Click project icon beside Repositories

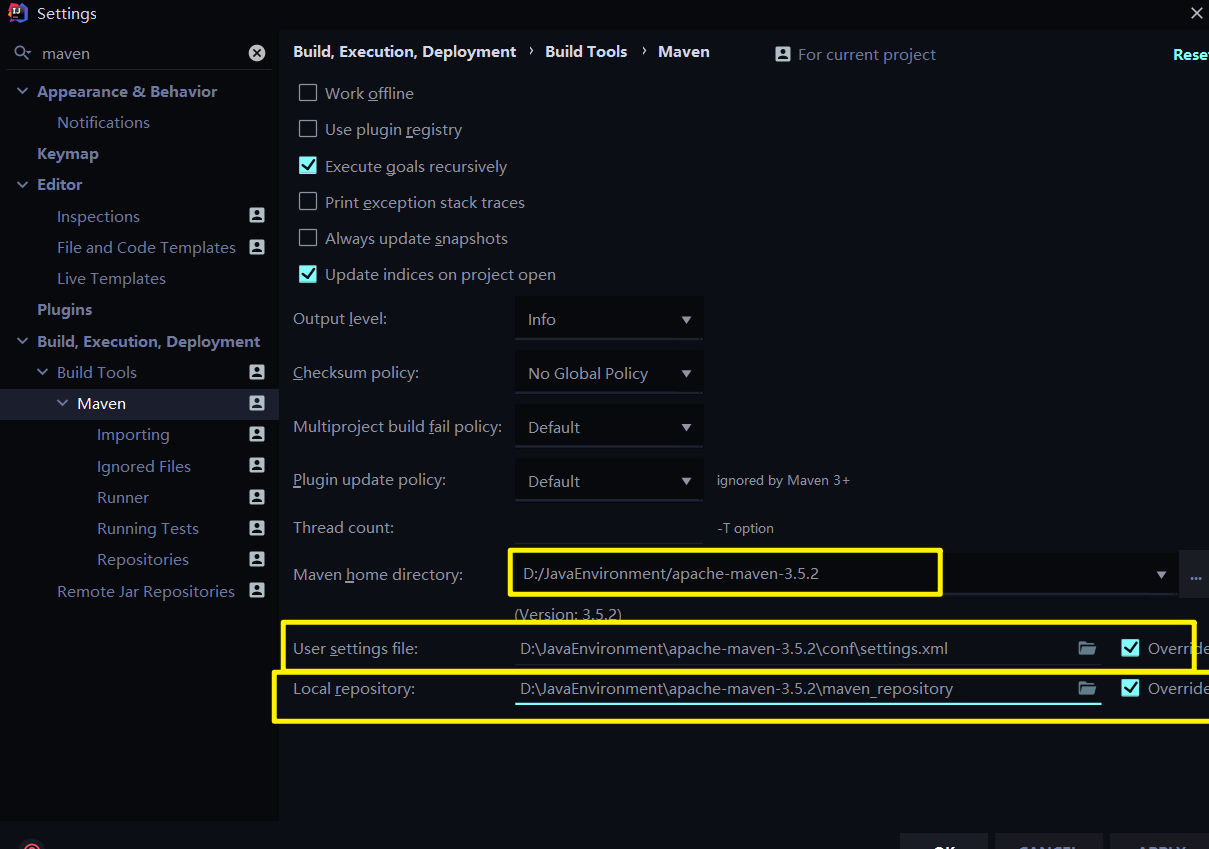pyautogui.click(x=257, y=559)
